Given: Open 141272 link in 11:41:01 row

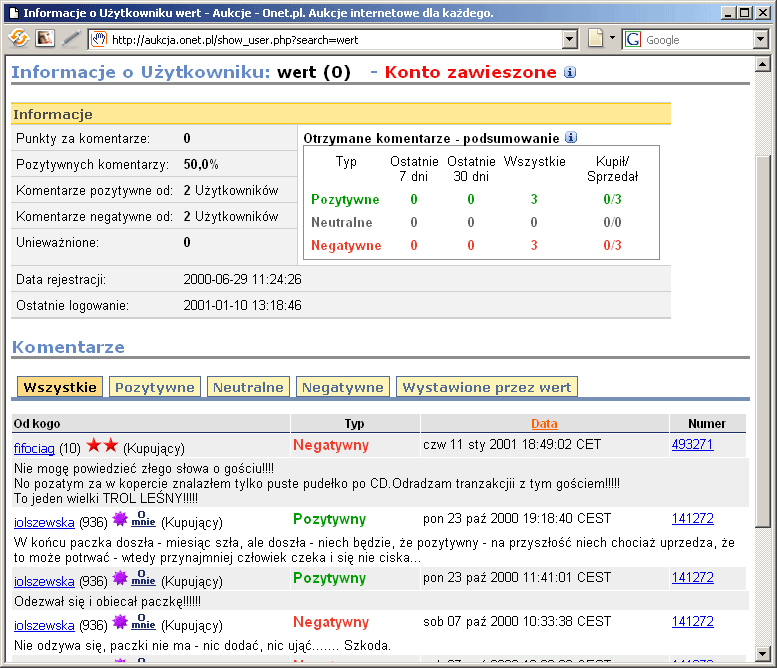Looking at the screenshot, I should [x=692, y=578].
